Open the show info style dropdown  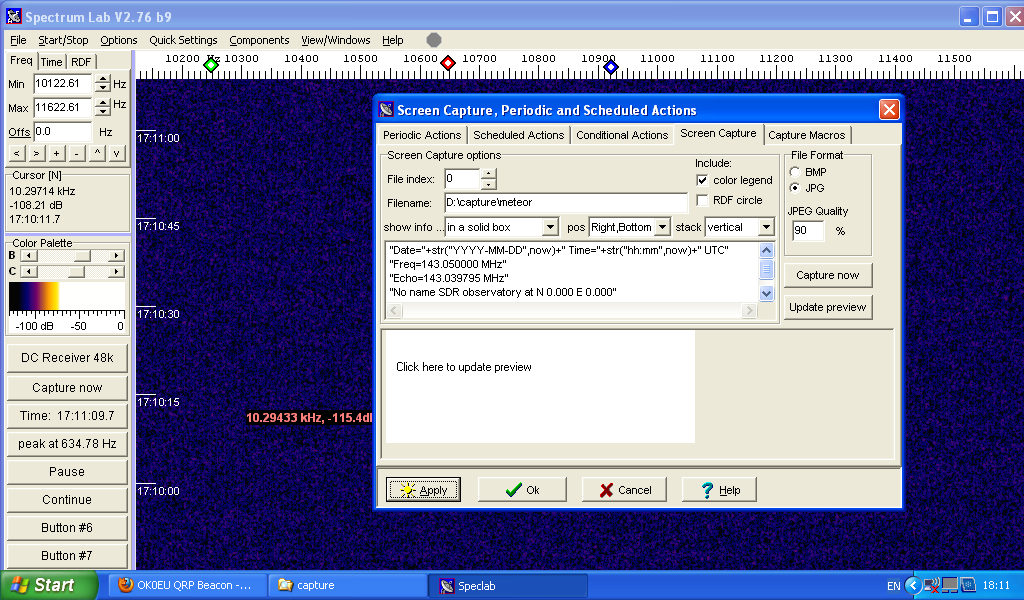pos(550,228)
